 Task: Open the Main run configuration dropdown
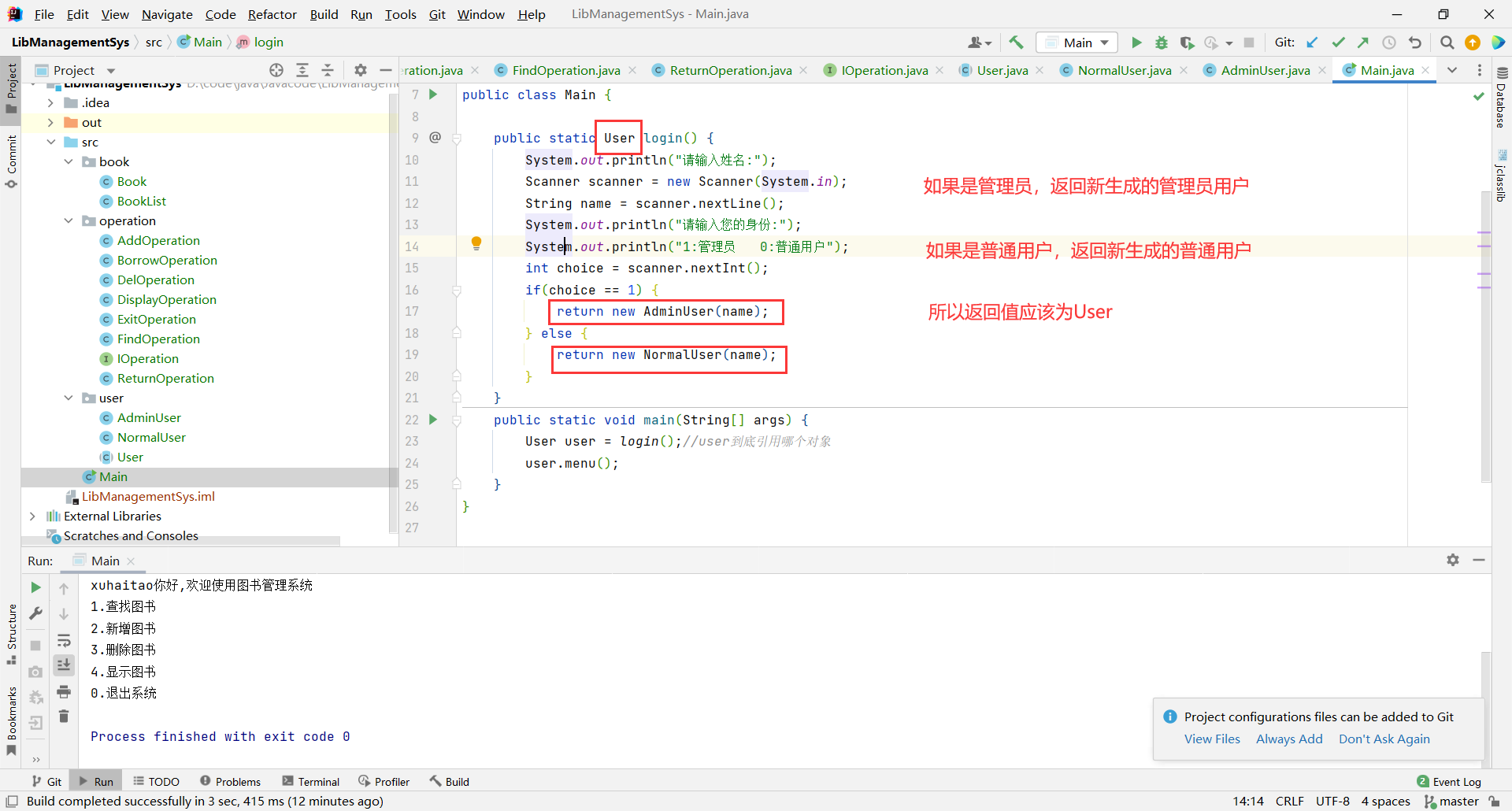click(1077, 43)
